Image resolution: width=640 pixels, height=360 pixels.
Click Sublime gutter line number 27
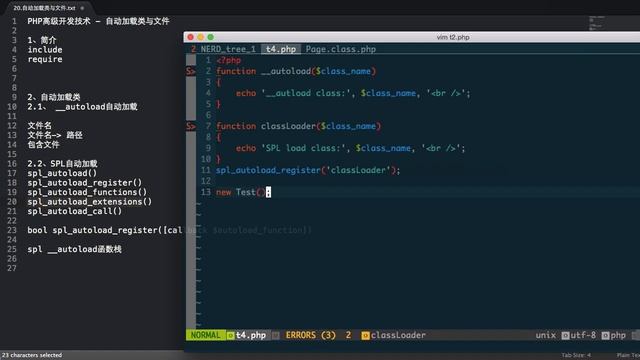[x=12, y=268]
